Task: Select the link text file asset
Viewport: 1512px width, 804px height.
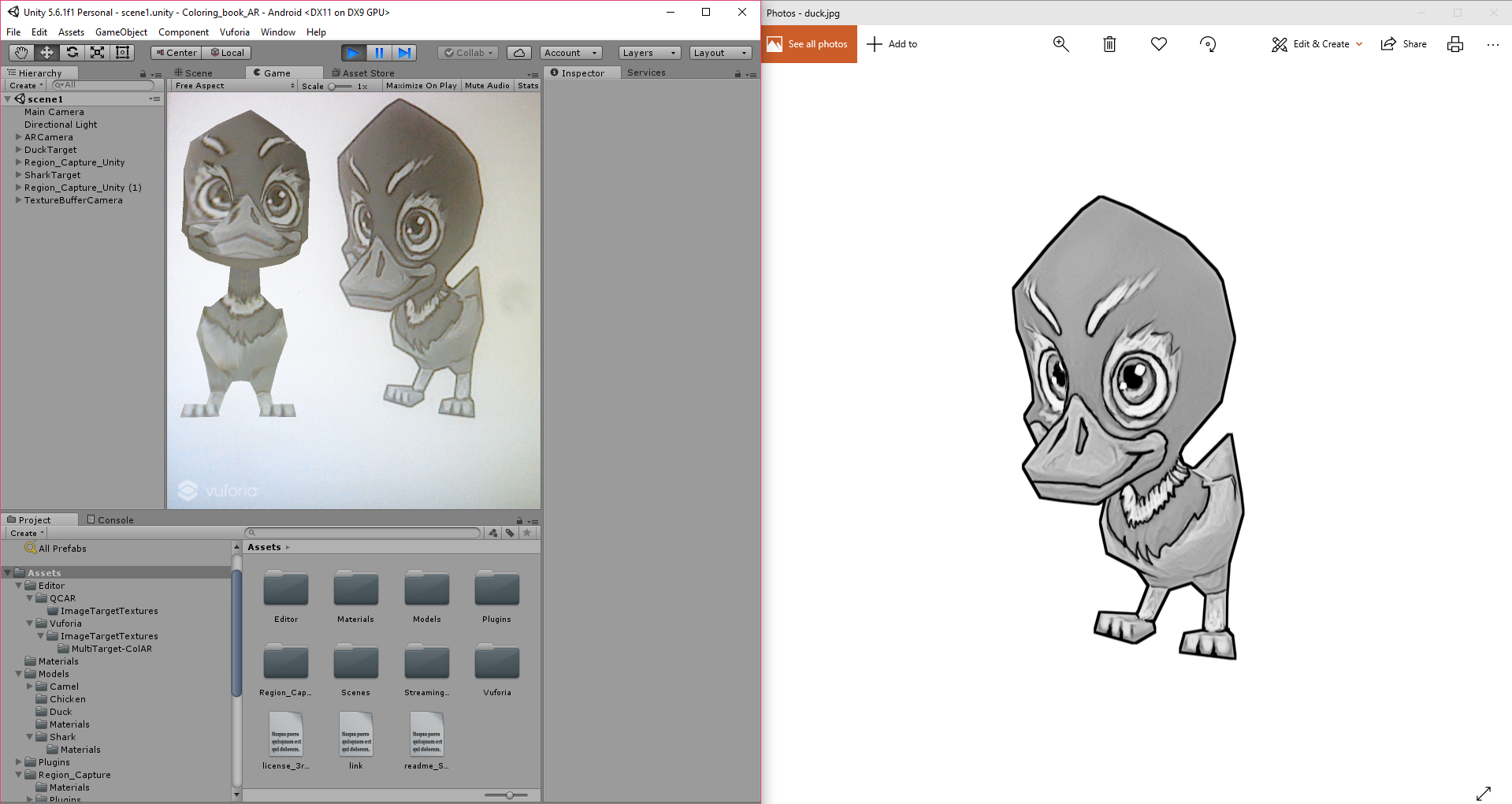Action: pyautogui.click(x=355, y=735)
